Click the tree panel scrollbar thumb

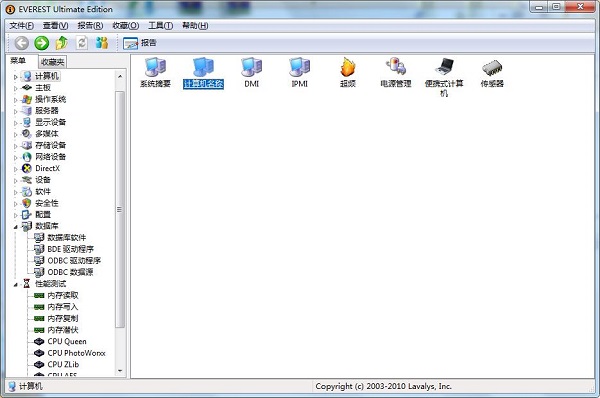pyautogui.click(x=120, y=209)
